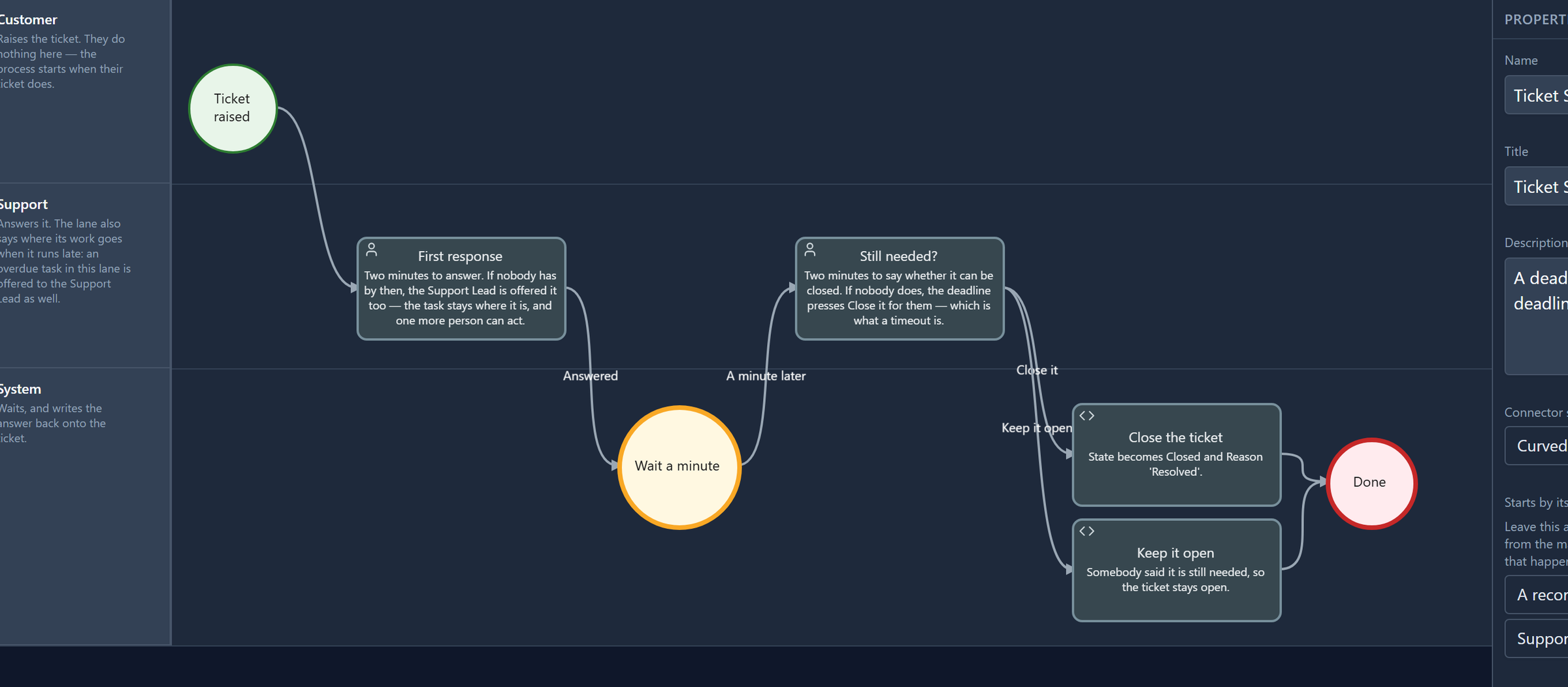The height and width of the screenshot is (687, 1568).
Task: Click the user icon on First response task
Action: pos(372,249)
